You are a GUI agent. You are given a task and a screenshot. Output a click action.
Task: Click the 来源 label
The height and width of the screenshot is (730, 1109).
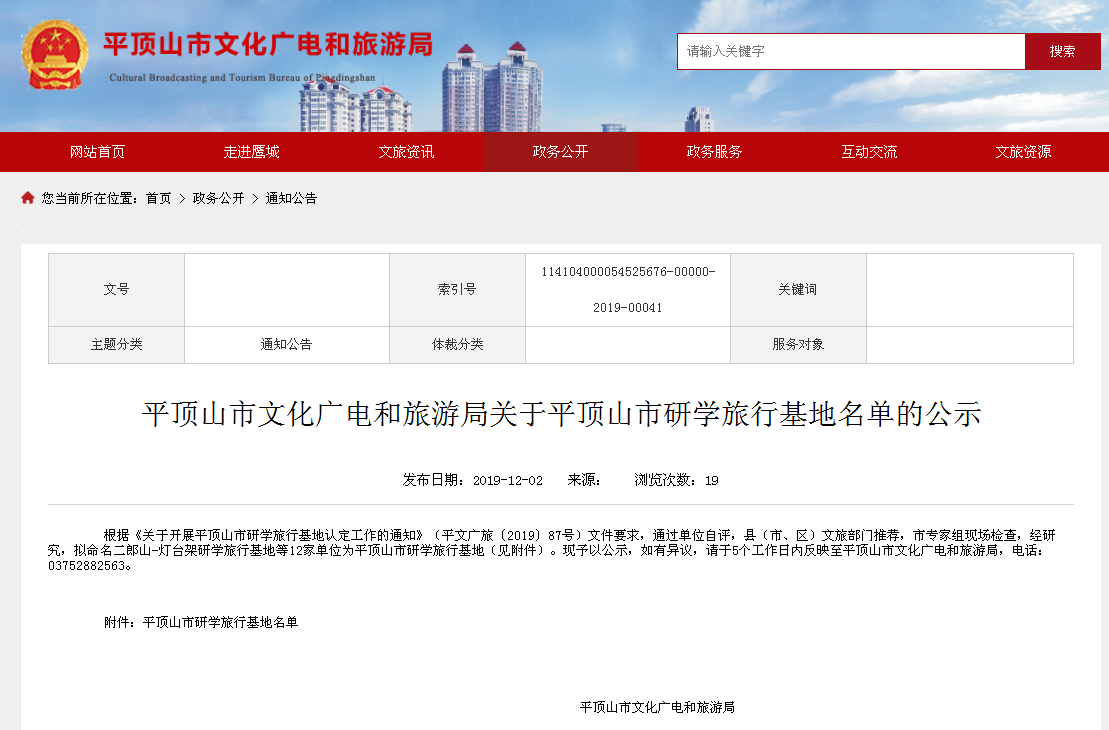coord(583,480)
